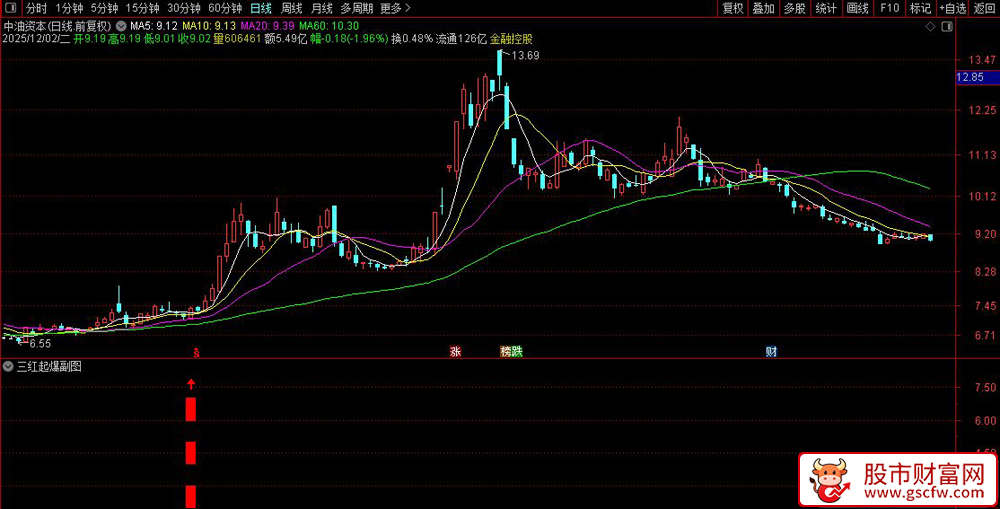Click the 12.25 price axis value
Viewport: 1000px width, 509px height.
(983, 110)
